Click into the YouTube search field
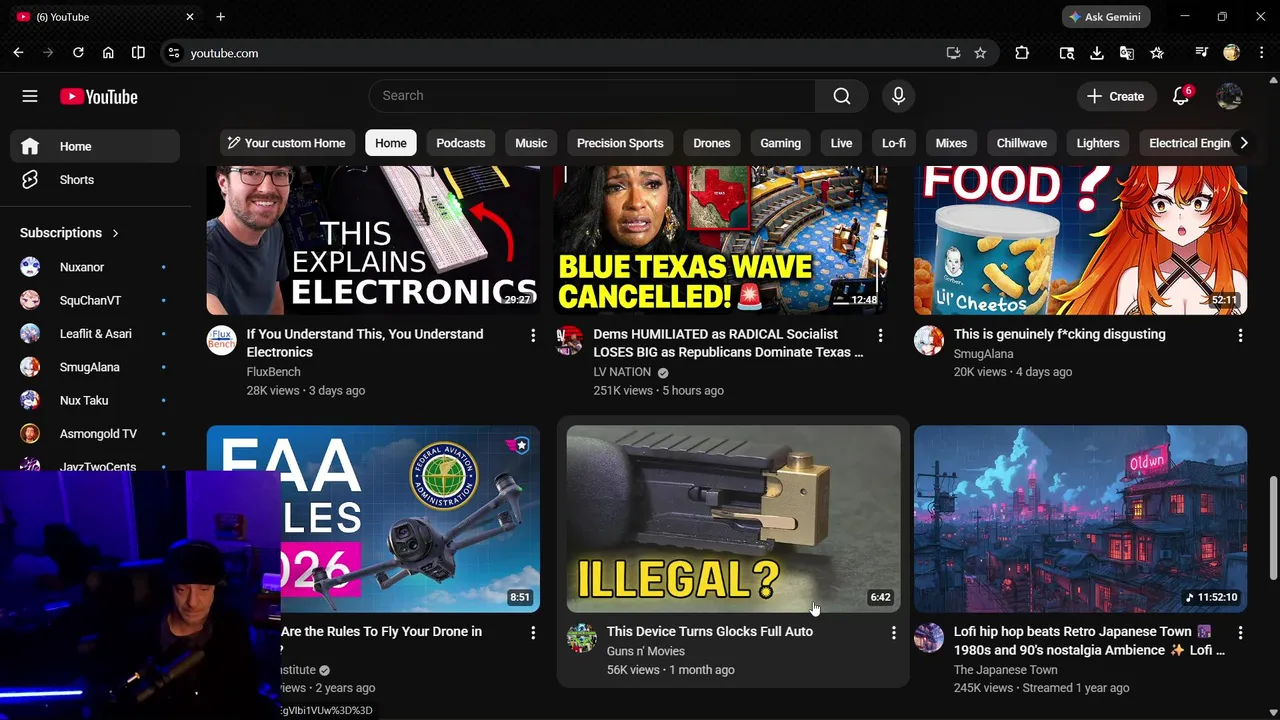 592,96
